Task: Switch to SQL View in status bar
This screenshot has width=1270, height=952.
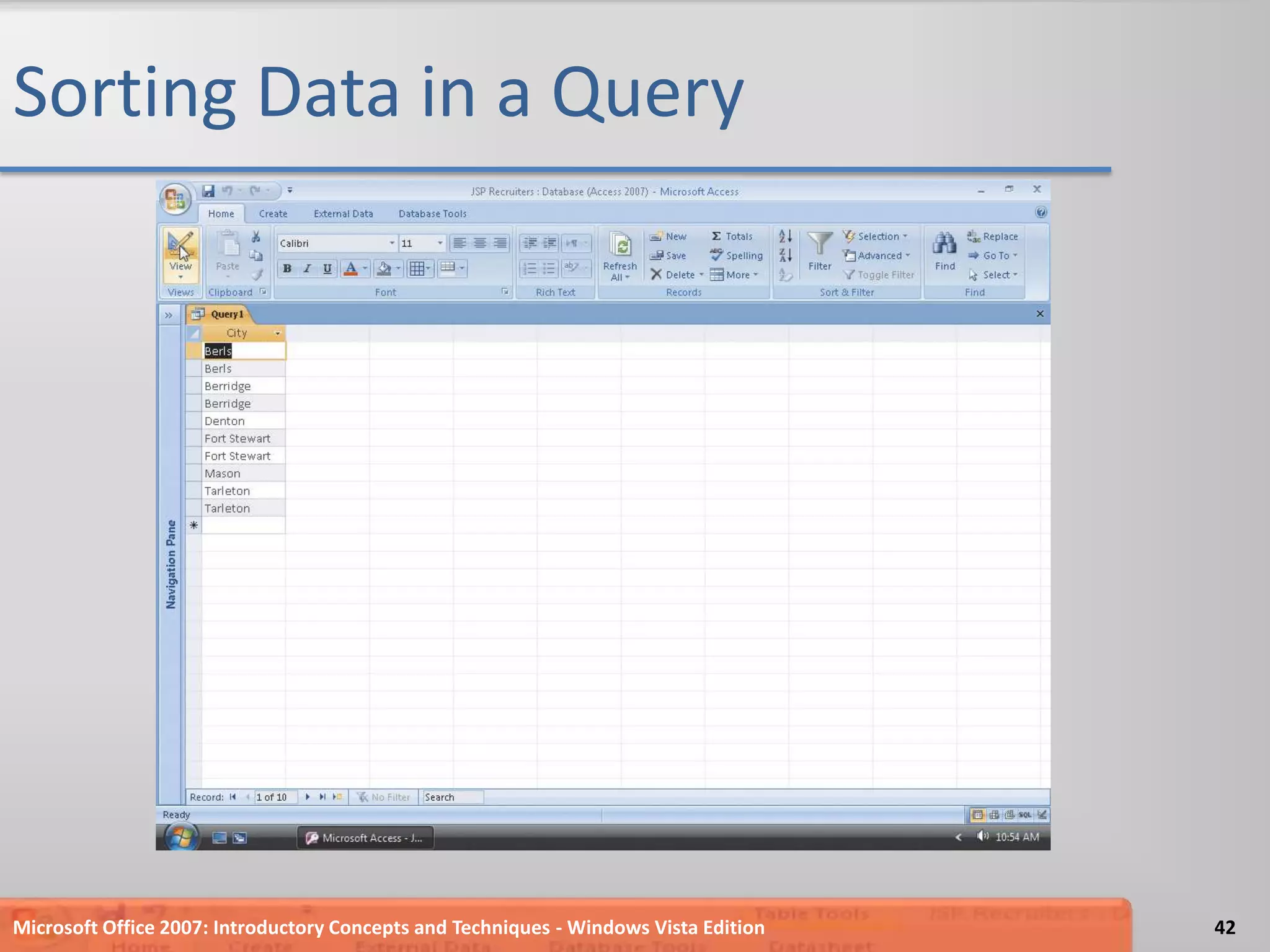Action: tap(1025, 815)
